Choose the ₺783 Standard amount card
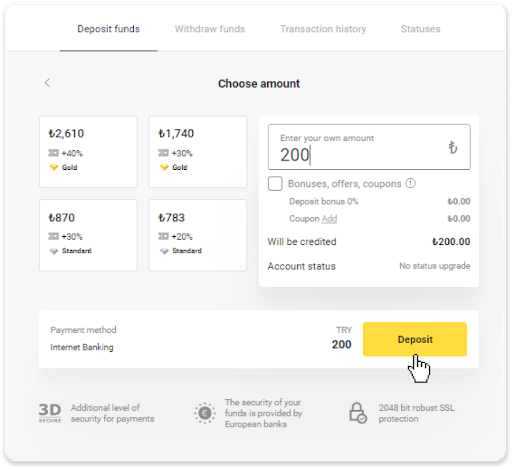 pos(198,235)
